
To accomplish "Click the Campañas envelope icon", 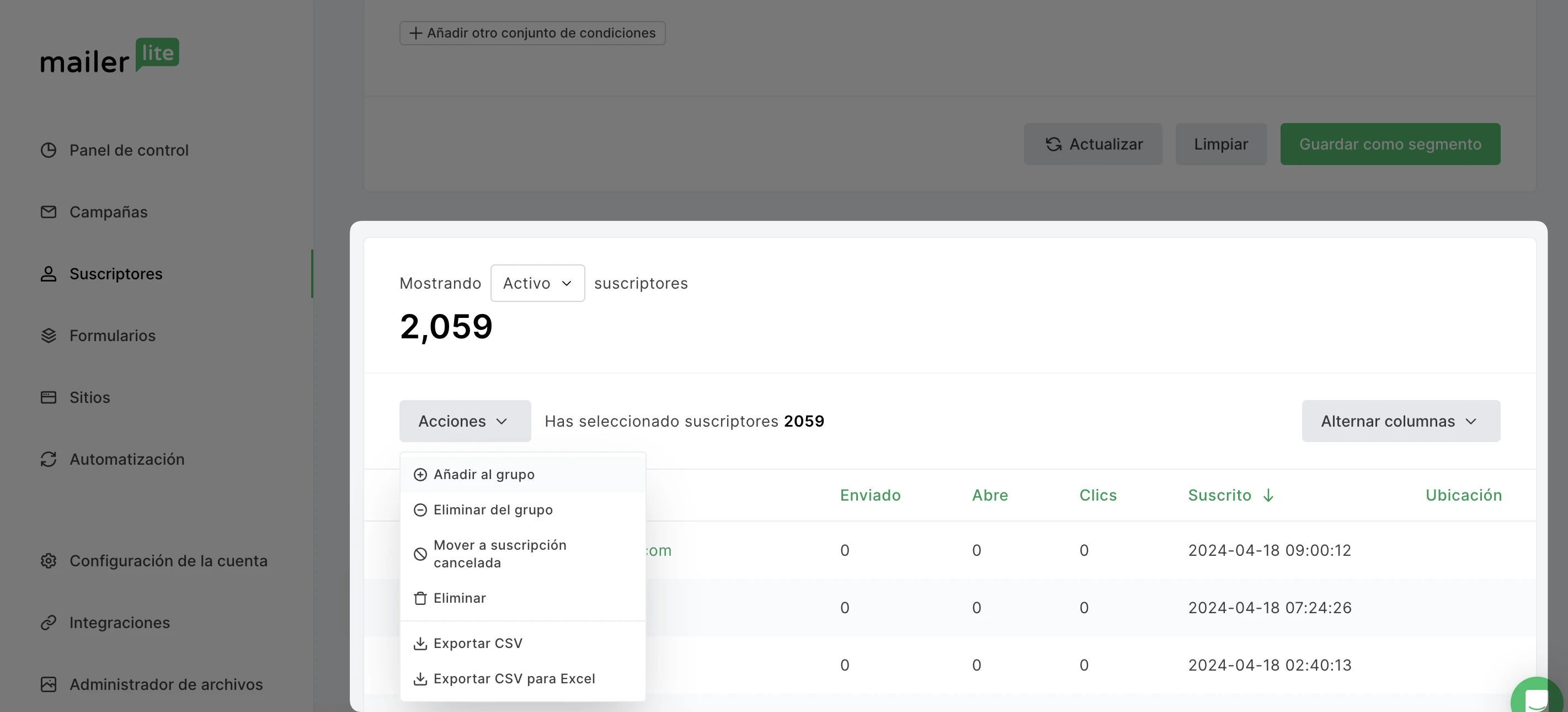I will [48, 212].
